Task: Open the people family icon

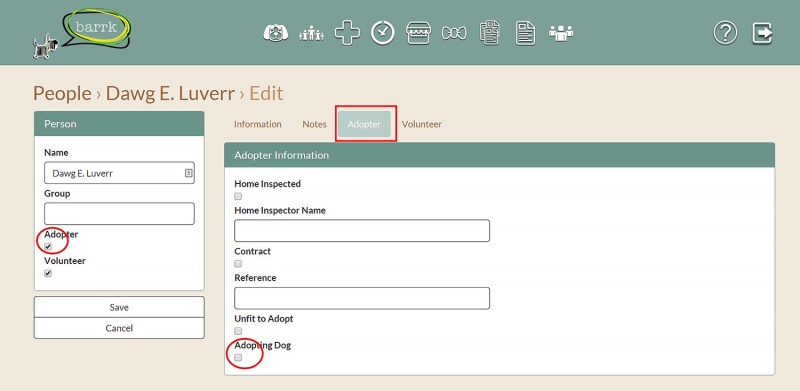Action: pos(311,34)
